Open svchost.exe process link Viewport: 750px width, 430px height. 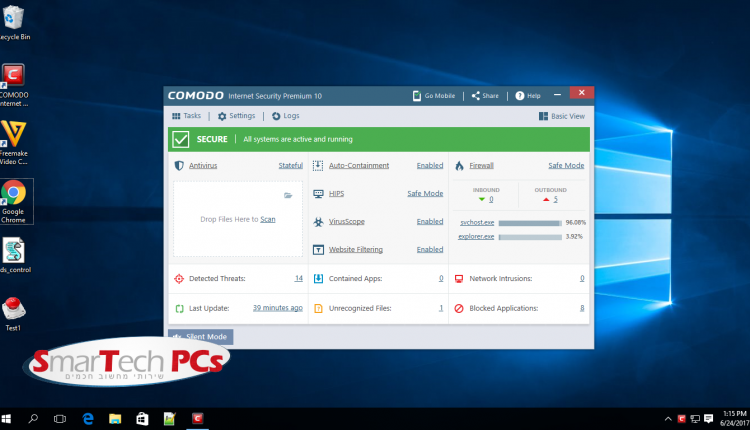pos(477,222)
